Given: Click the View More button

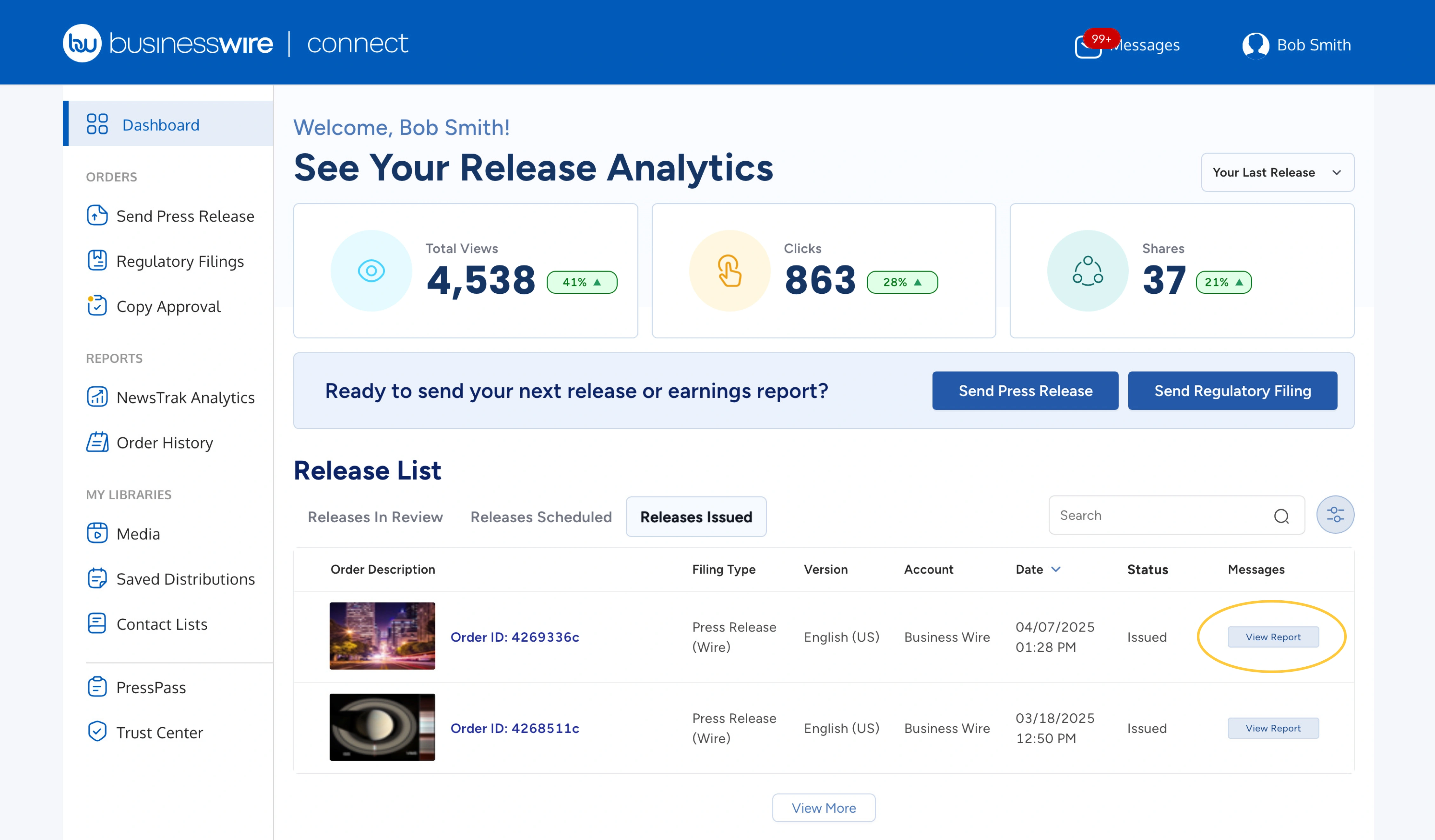Looking at the screenshot, I should (824, 808).
